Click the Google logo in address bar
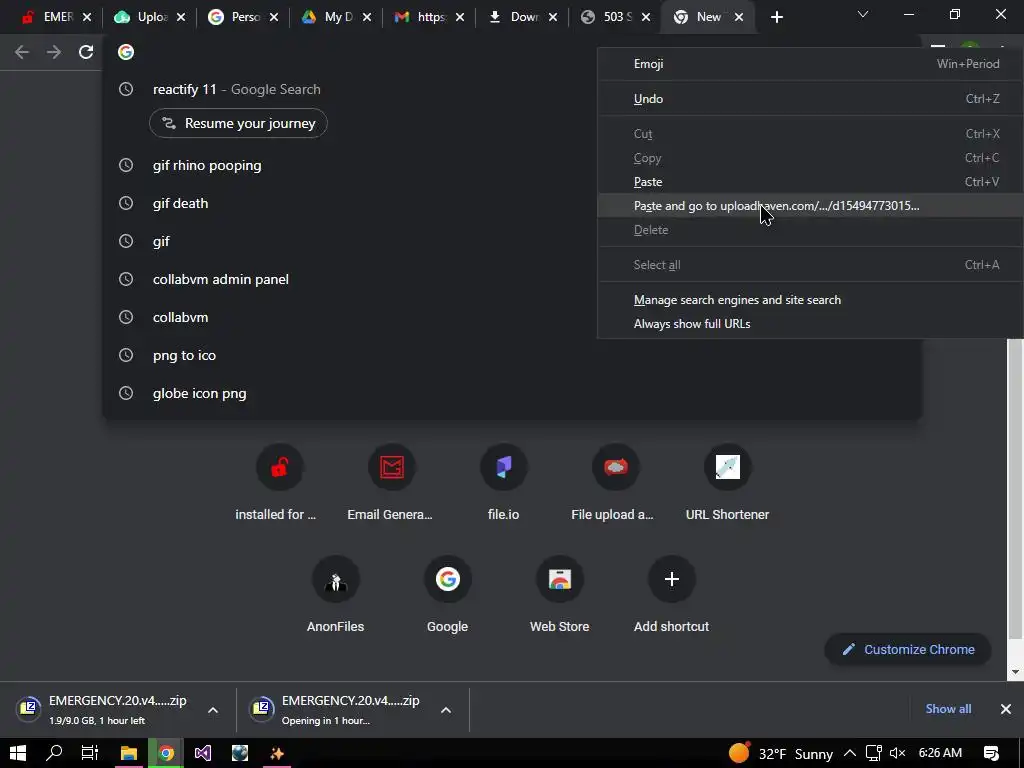This screenshot has height=768, width=1024. point(126,52)
